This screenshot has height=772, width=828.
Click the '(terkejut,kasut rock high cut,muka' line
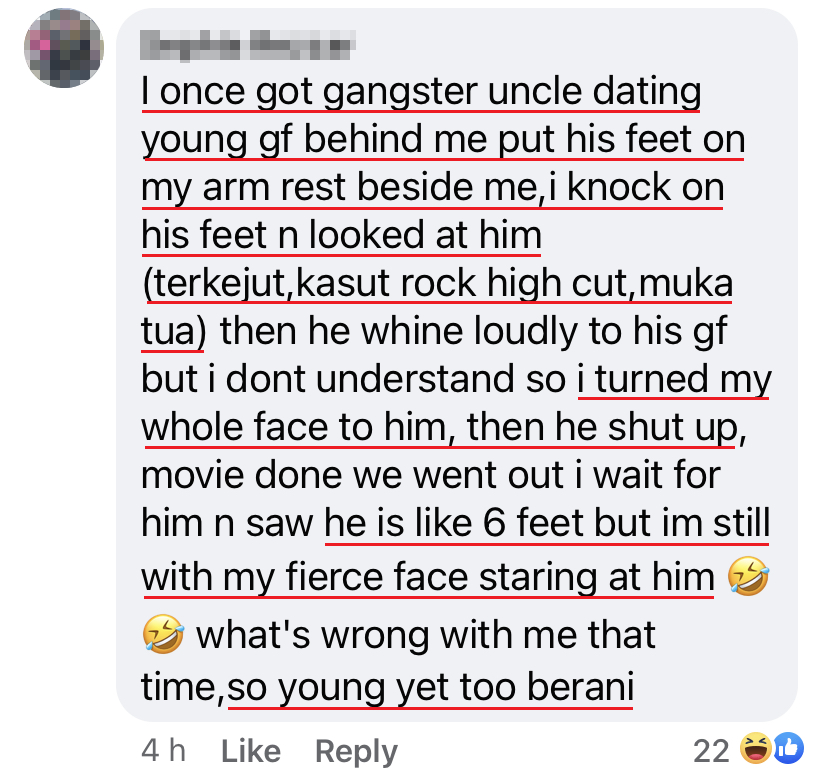coord(438,284)
